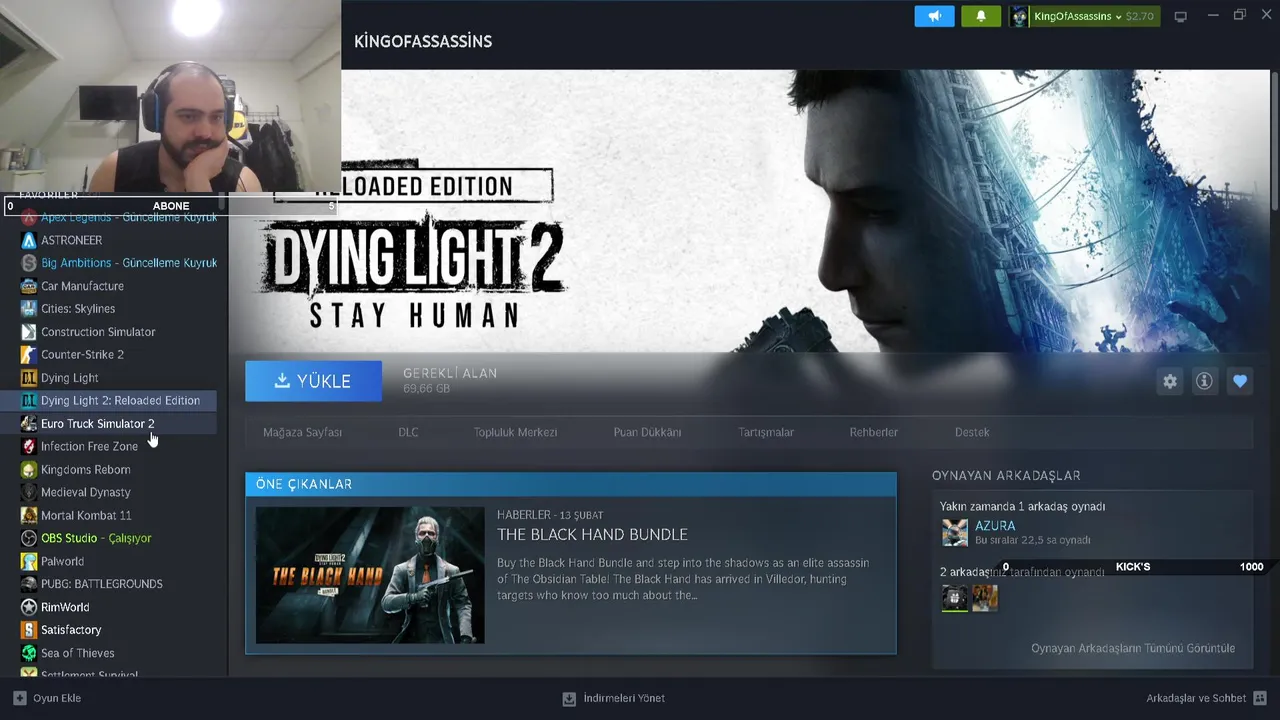Screen dimensions: 1280x720
Task: Click the Palworld game icon
Action: click(x=29, y=562)
